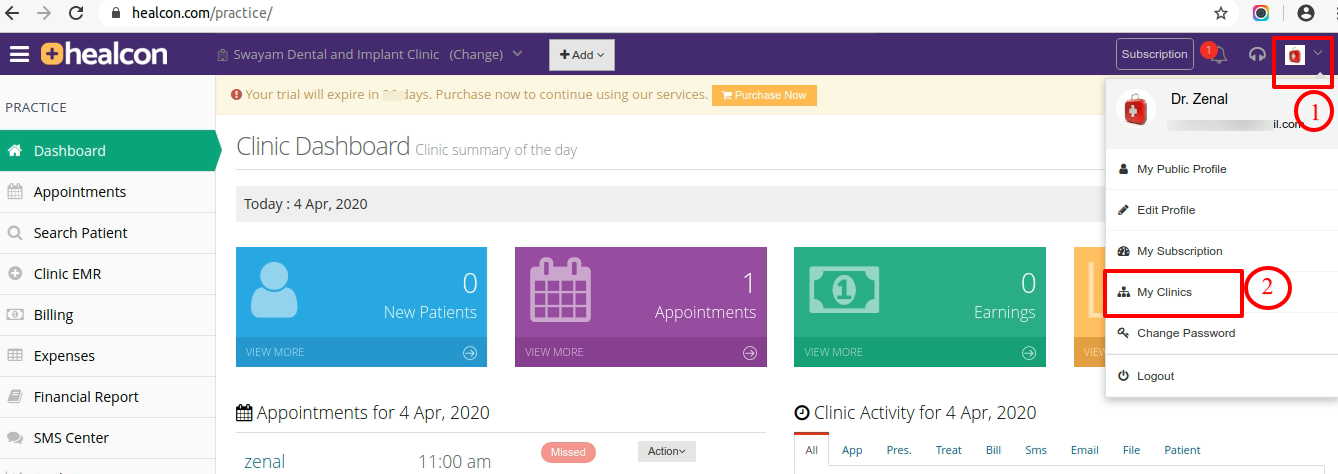Open Financial Report section

coord(108,397)
